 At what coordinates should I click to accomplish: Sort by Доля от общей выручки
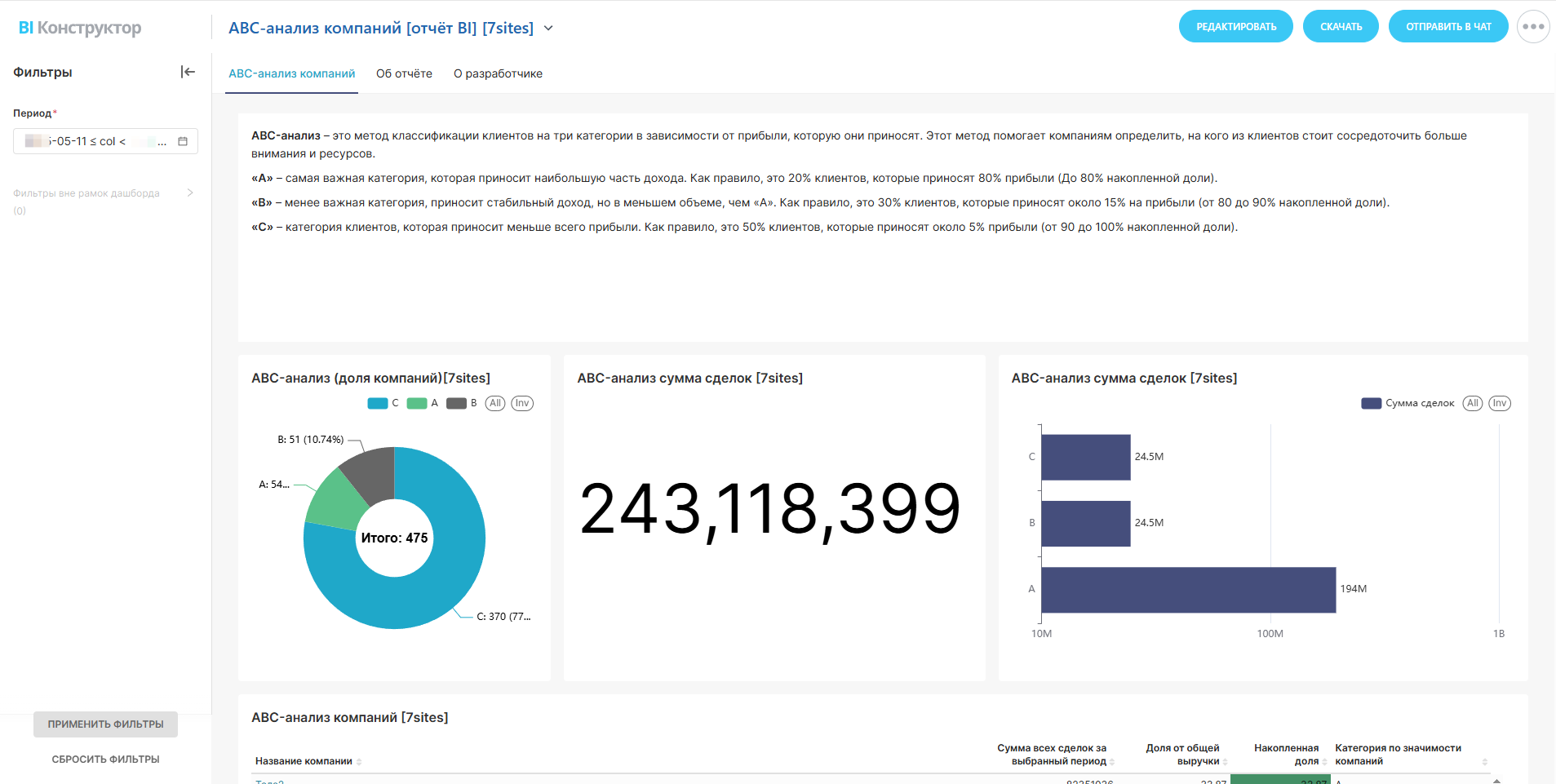pos(1225,762)
